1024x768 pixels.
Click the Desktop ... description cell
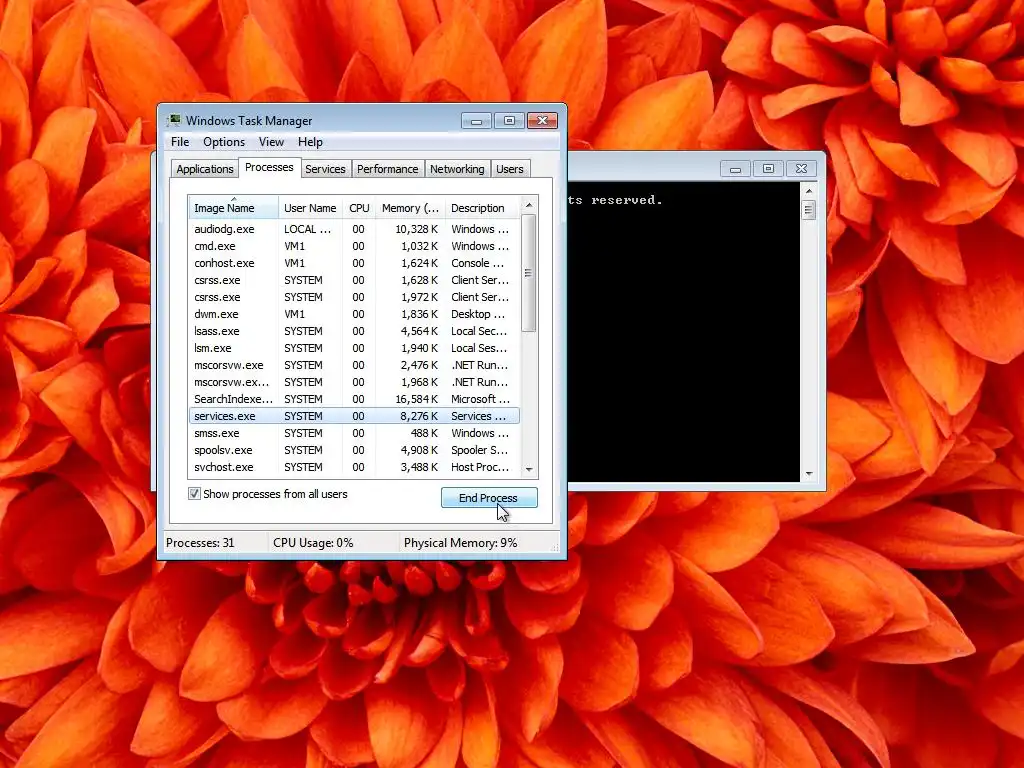(x=477, y=314)
